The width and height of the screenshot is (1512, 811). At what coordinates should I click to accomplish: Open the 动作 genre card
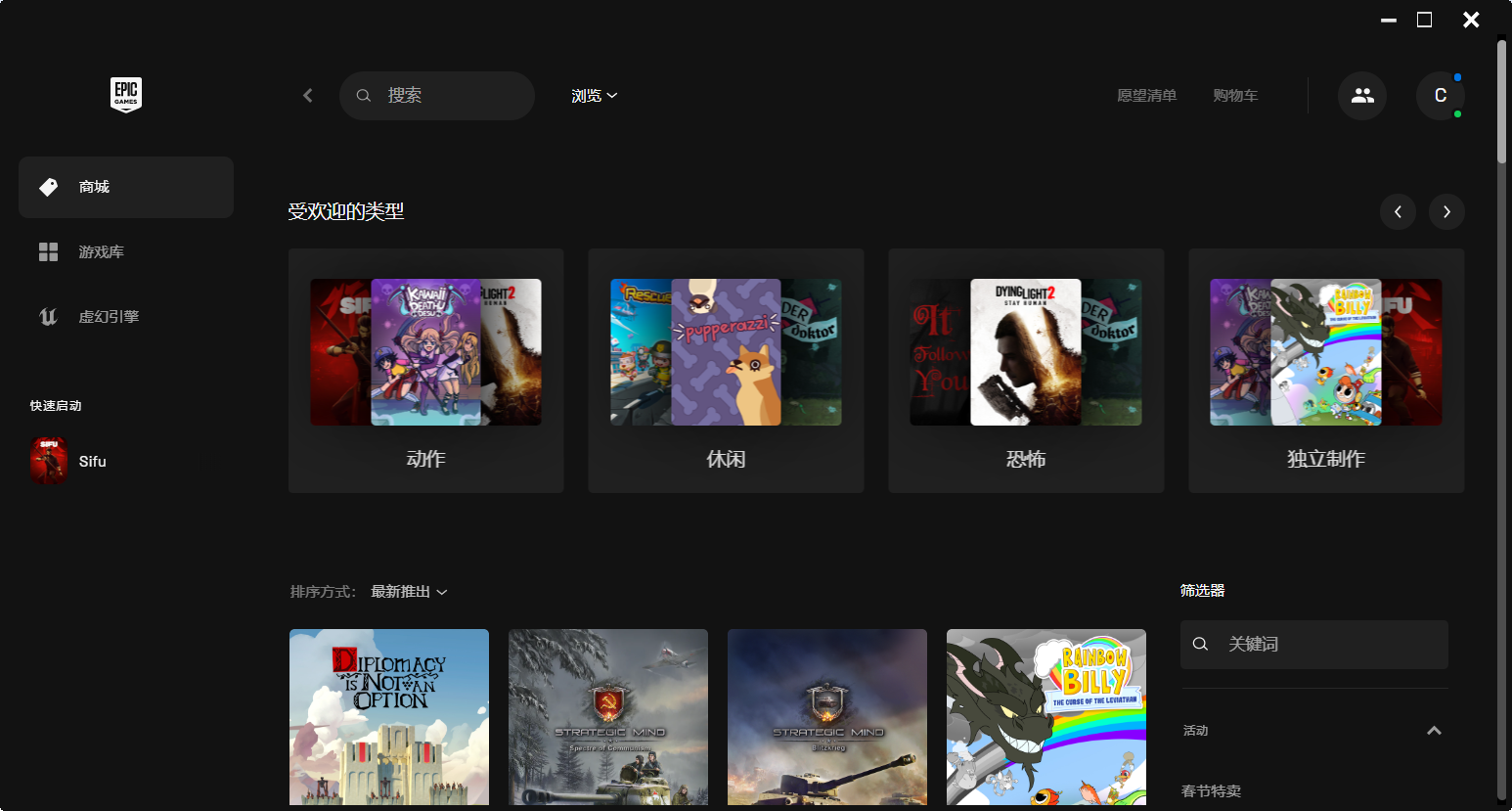point(426,371)
